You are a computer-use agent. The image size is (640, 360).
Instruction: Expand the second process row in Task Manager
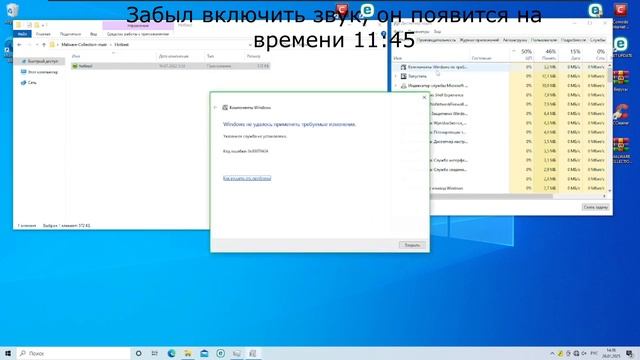point(395,76)
